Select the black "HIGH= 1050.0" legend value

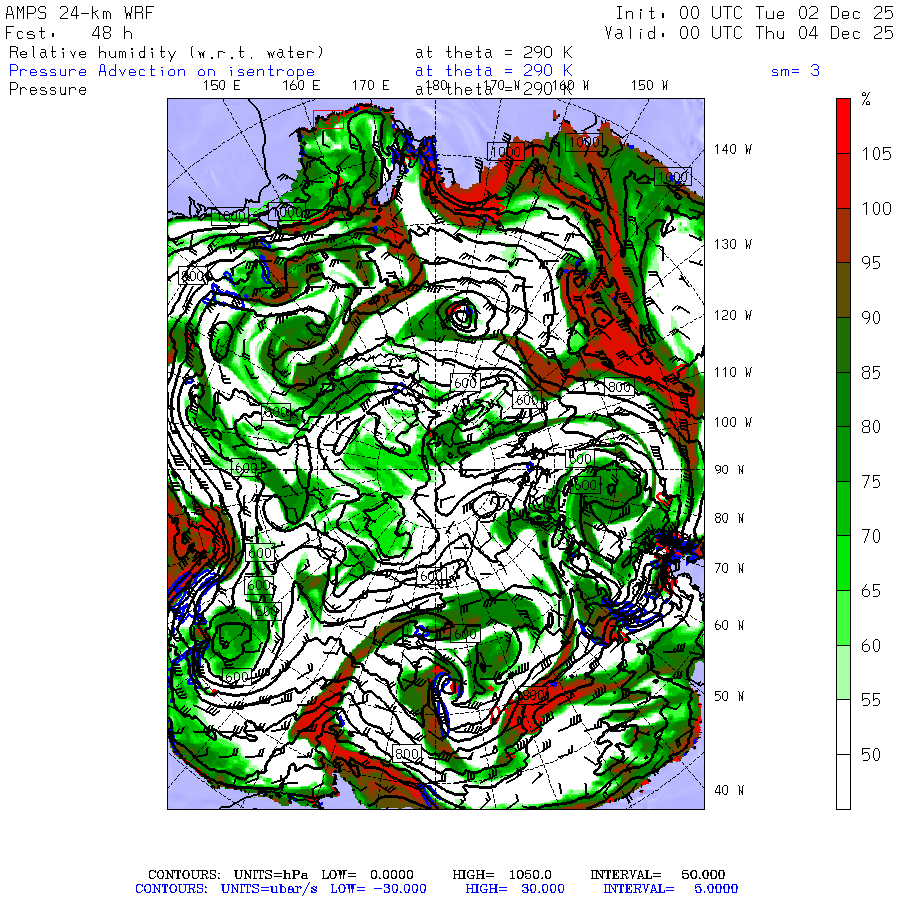502,875
